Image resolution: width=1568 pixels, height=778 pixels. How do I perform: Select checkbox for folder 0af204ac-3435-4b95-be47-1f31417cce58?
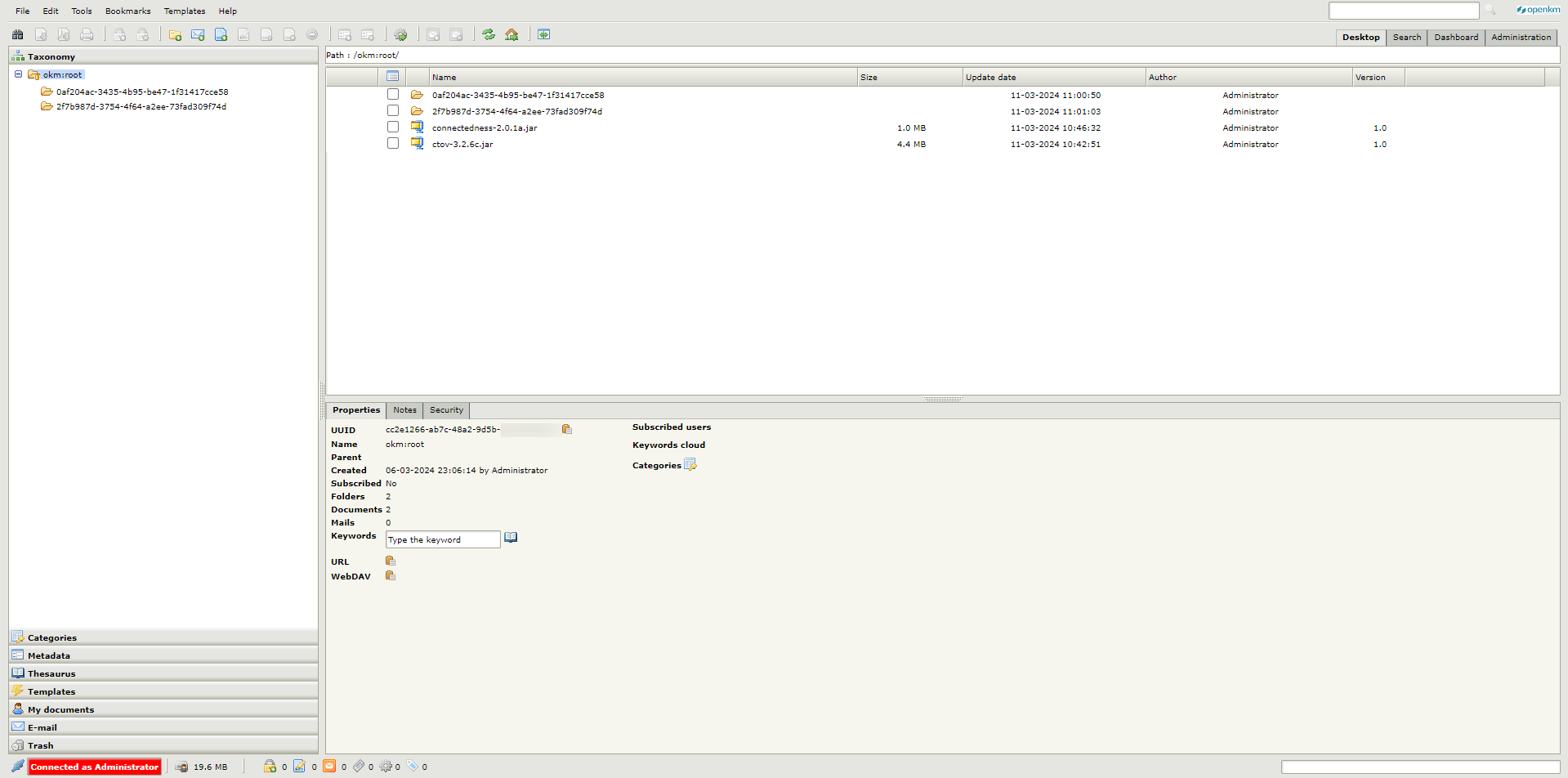(x=393, y=95)
